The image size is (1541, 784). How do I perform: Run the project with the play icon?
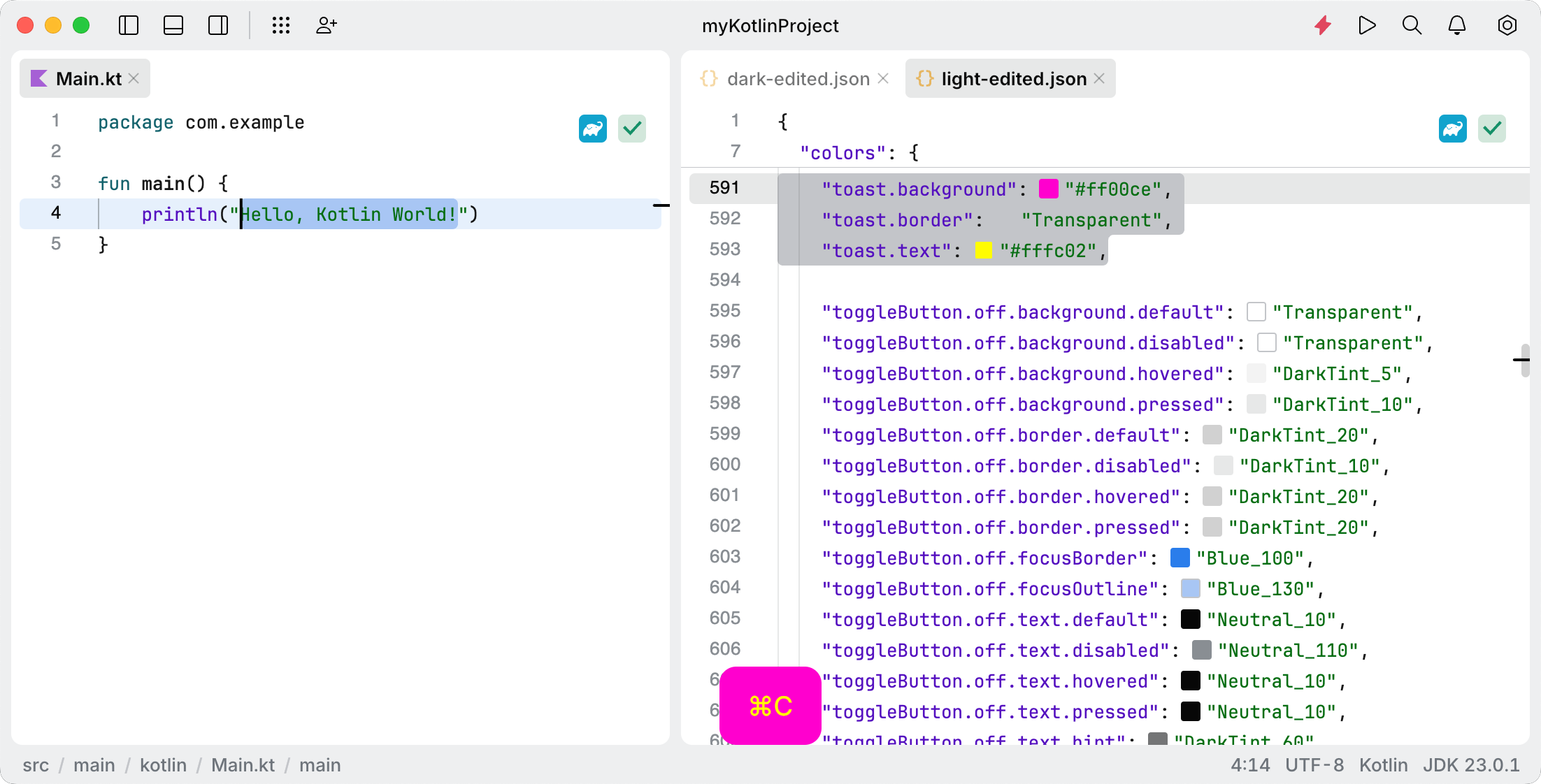(x=1367, y=25)
